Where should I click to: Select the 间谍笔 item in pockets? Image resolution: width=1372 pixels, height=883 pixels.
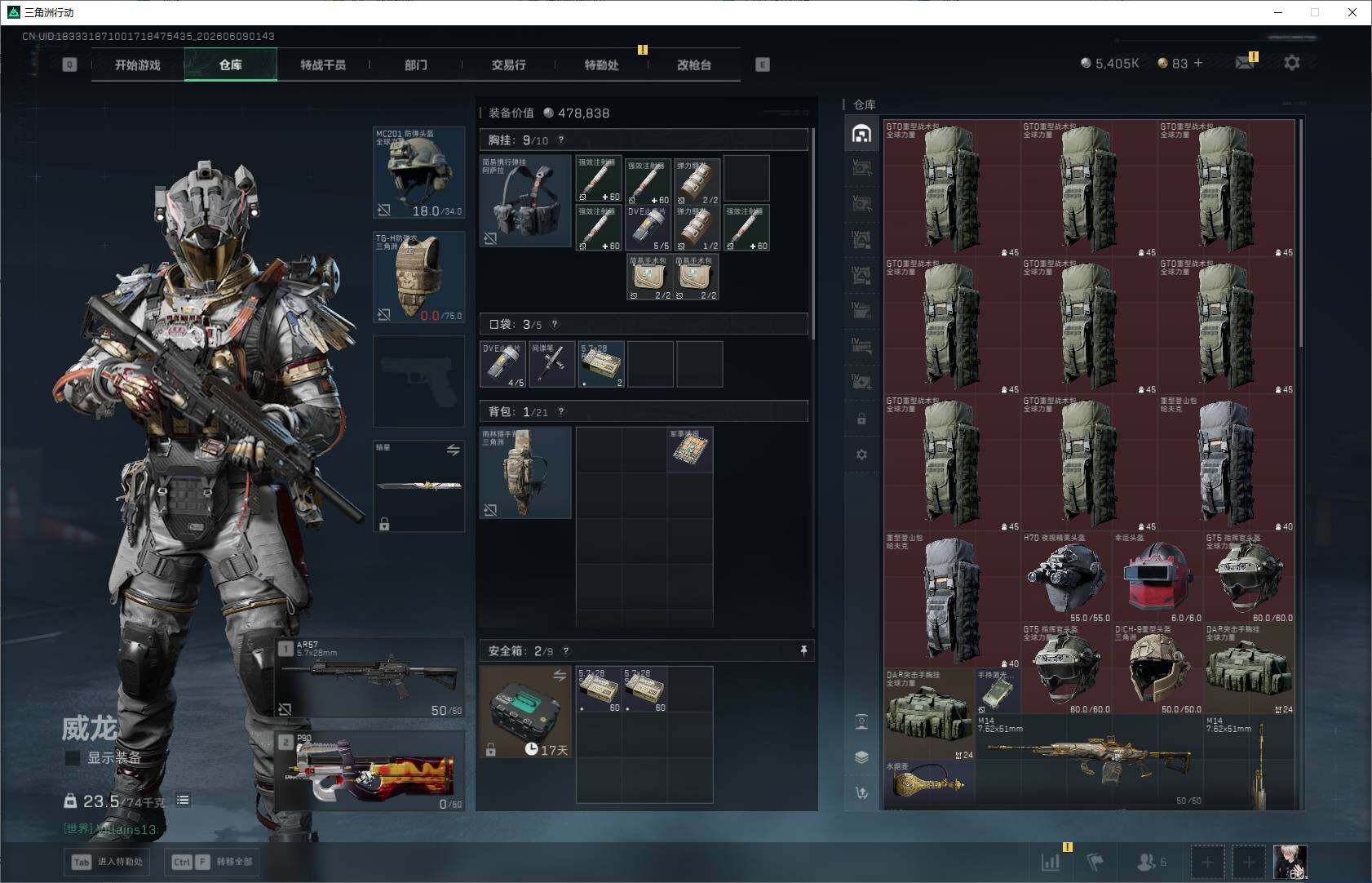click(552, 364)
